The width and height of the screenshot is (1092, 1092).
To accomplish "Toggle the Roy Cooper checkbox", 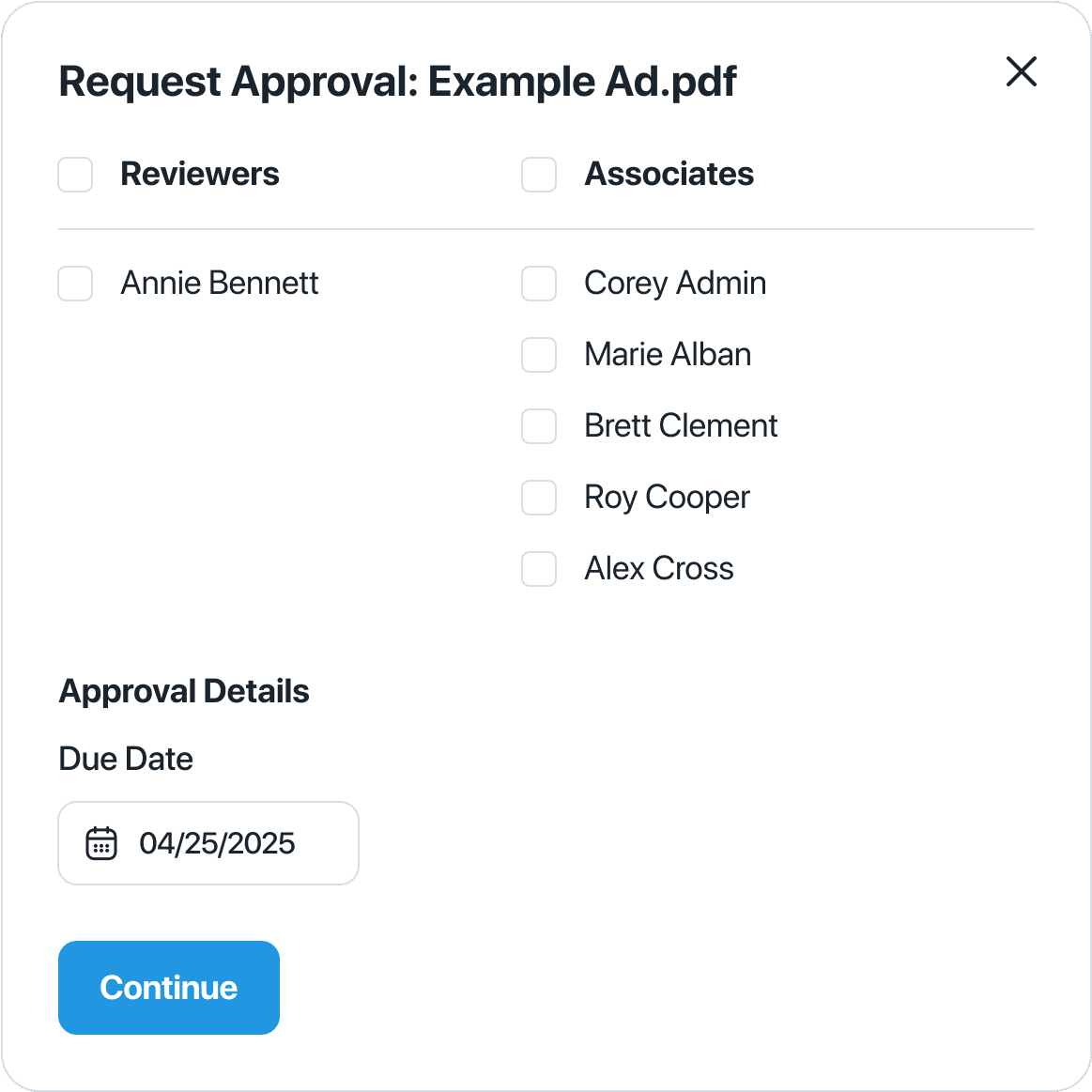I will coord(539,498).
